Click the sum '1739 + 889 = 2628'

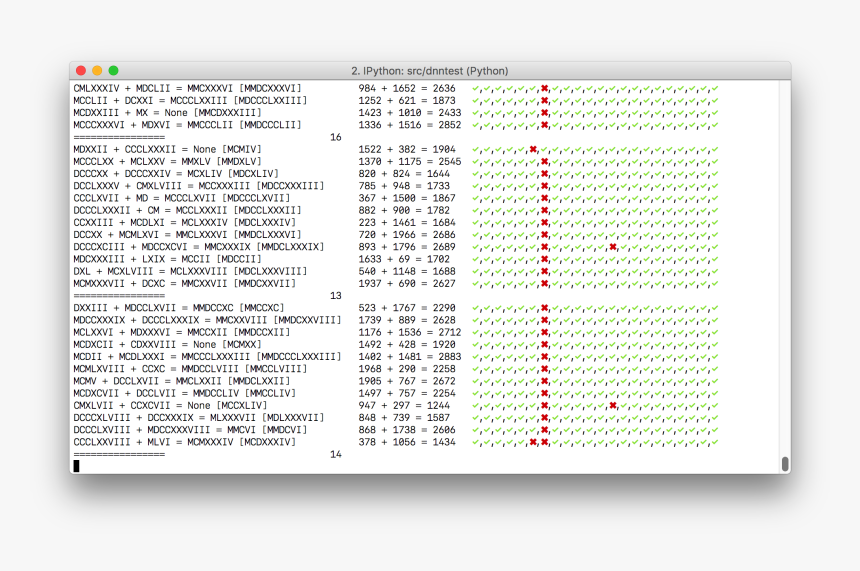click(x=407, y=320)
